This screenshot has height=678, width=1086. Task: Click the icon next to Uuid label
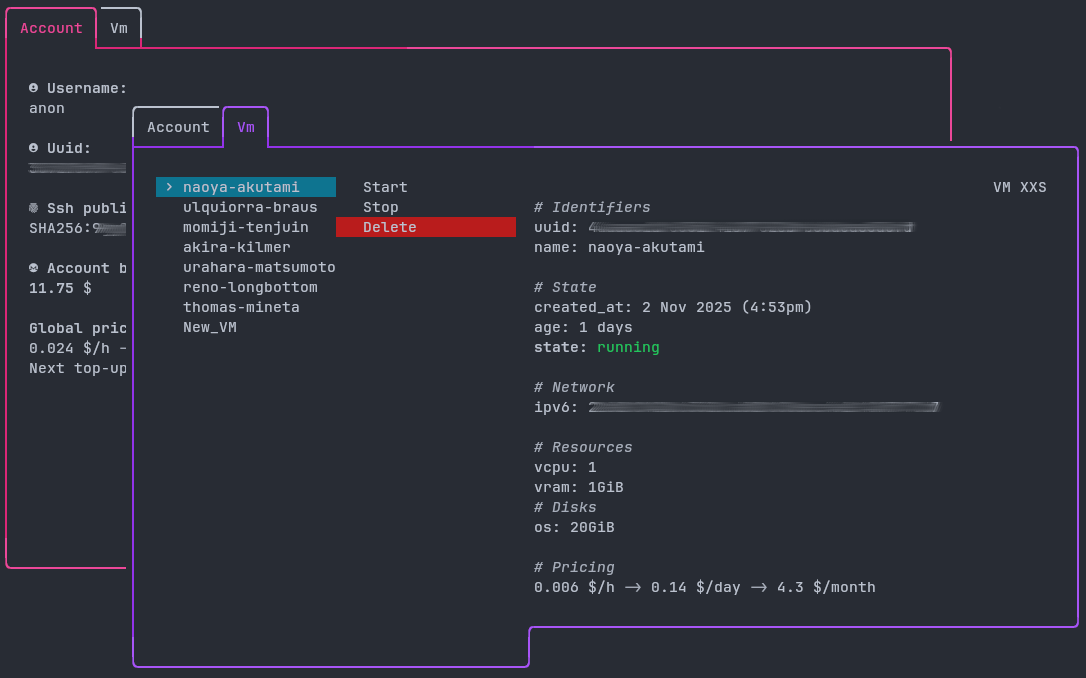coord(34,148)
